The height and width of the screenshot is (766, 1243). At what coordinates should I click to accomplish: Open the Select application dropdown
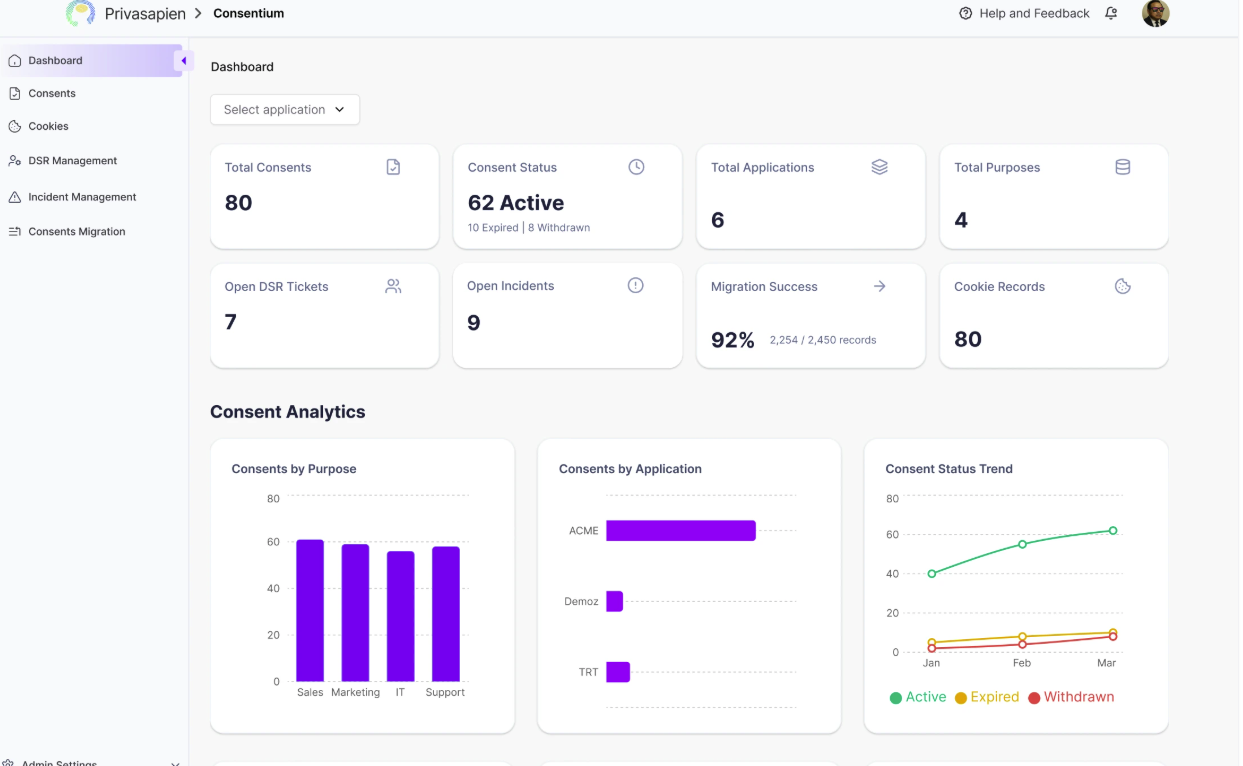(x=285, y=110)
